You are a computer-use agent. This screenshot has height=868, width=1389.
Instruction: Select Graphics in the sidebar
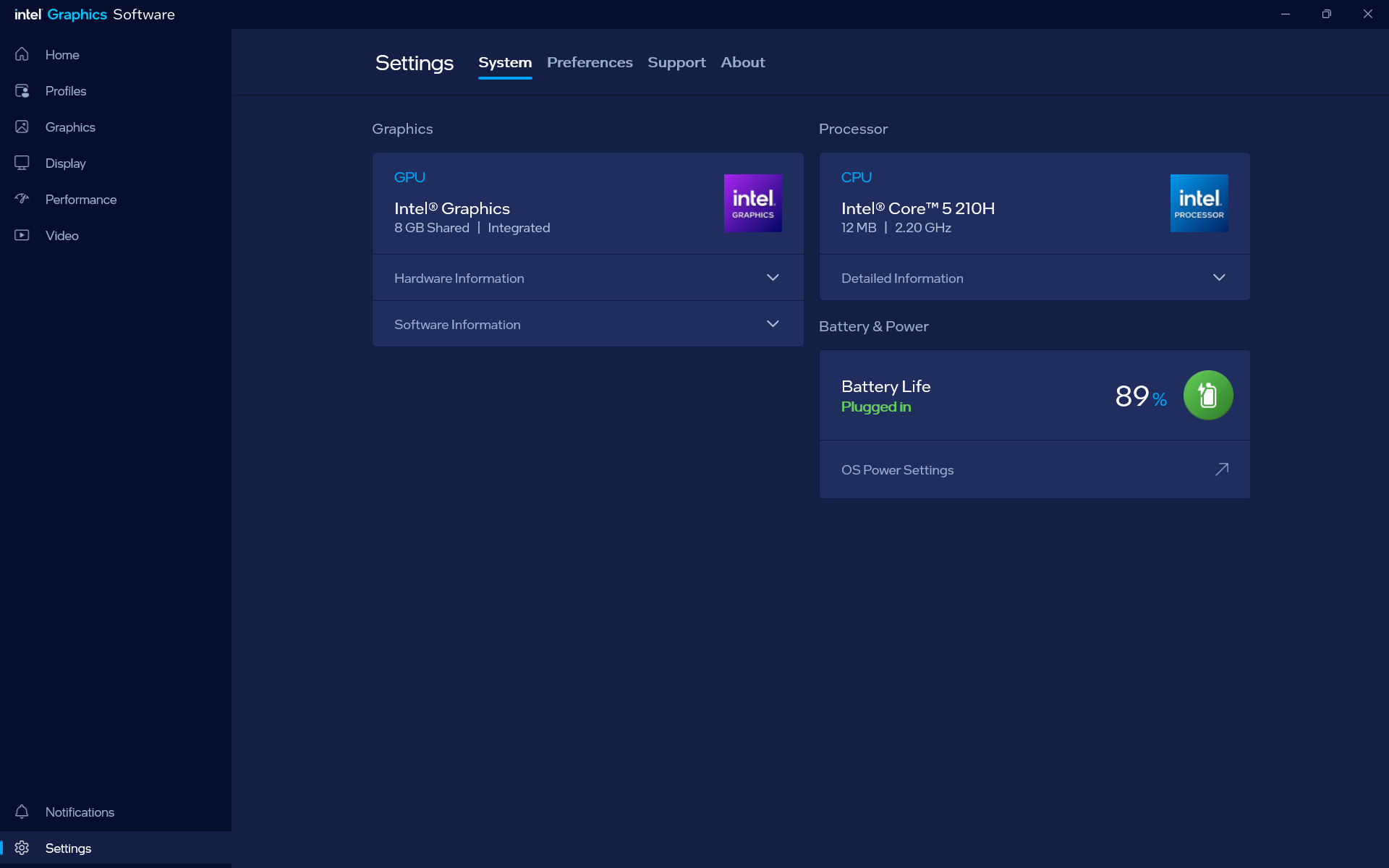116,127
